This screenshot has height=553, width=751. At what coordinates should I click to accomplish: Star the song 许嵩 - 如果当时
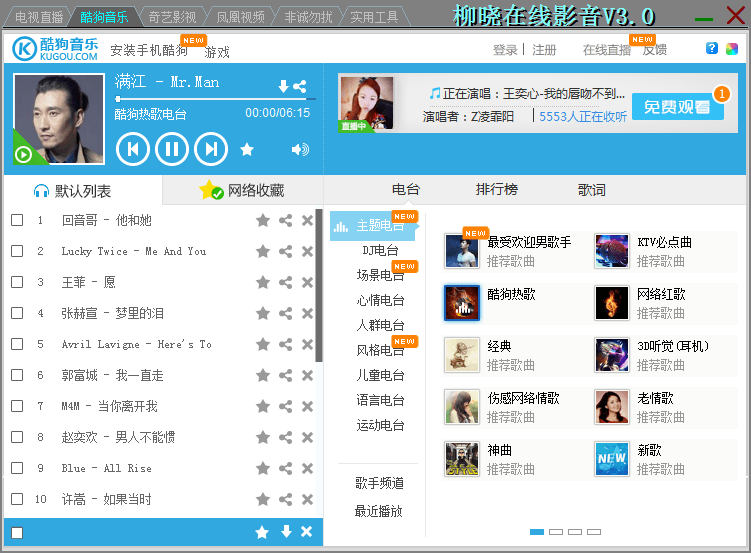point(263,499)
